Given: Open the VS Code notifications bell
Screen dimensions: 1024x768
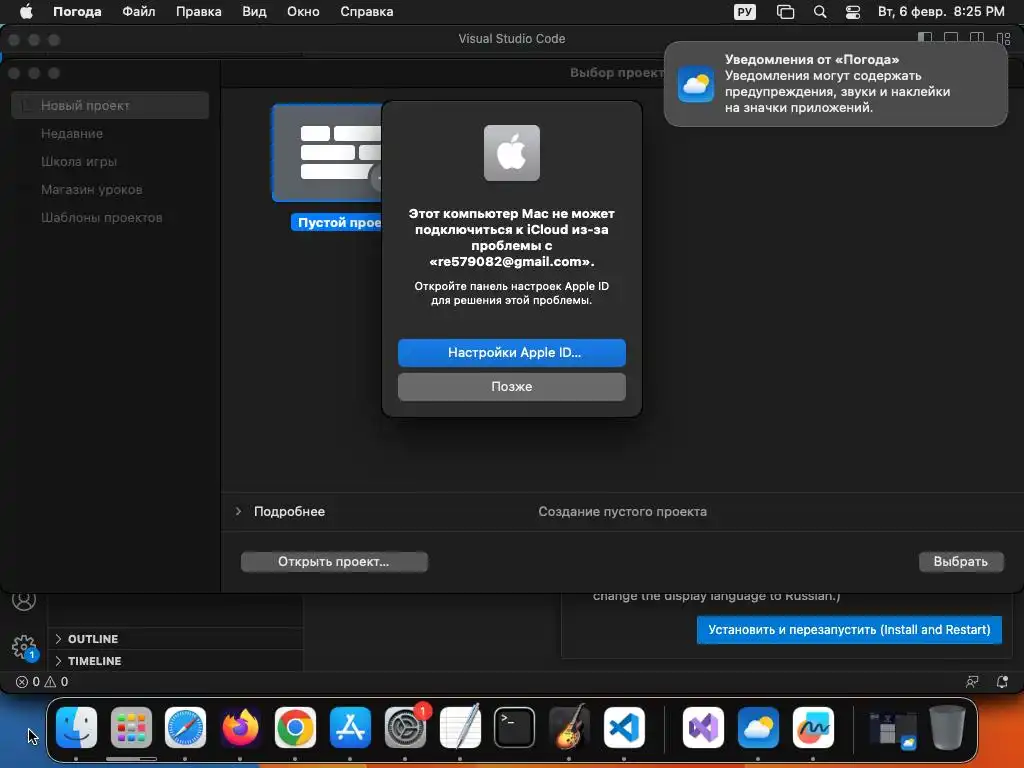Looking at the screenshot, I should (x=1002, y=682).
